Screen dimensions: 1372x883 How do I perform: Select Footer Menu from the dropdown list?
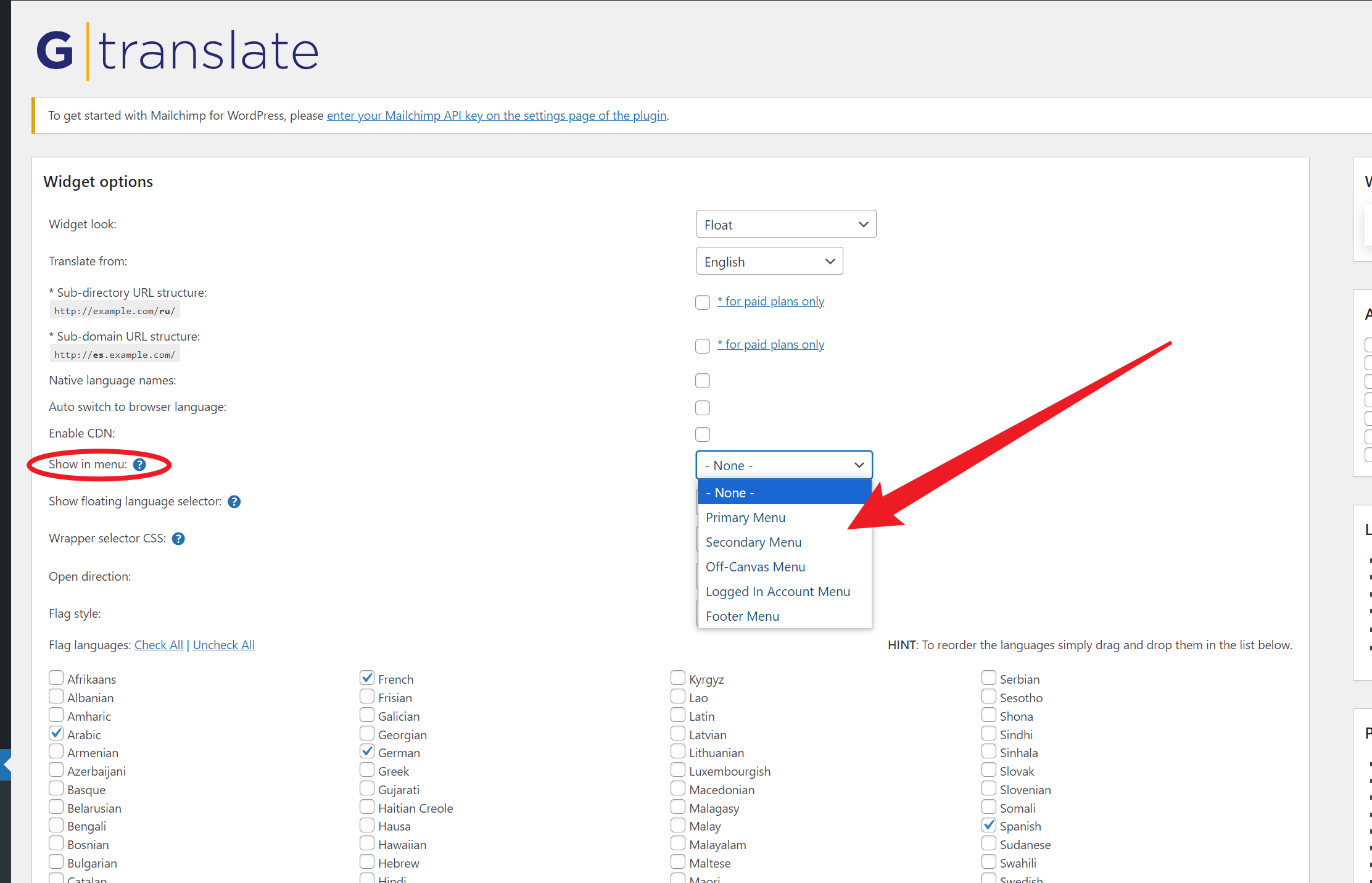(x=742, y=616)
